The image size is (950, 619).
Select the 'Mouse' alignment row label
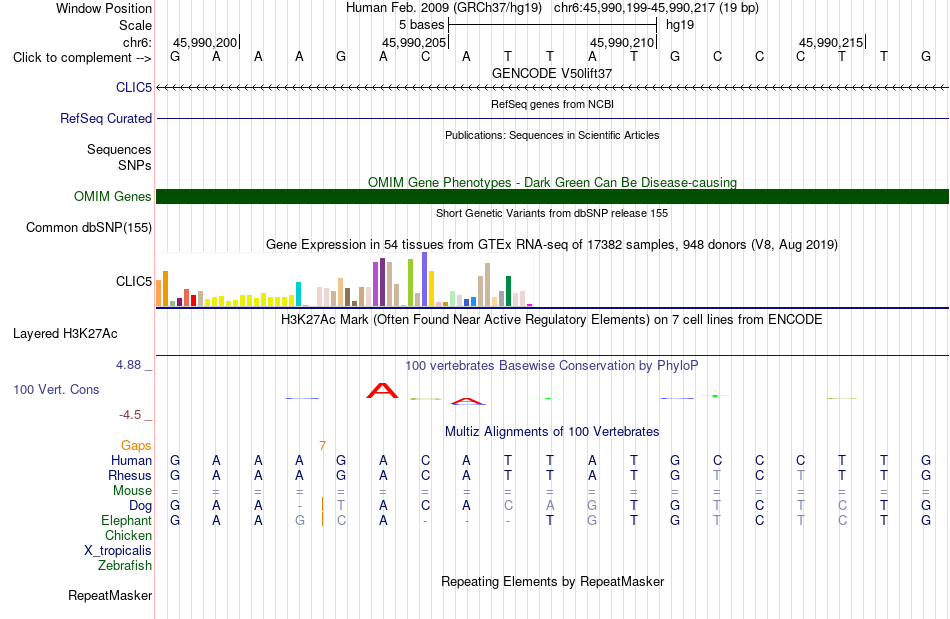[133, 491]
